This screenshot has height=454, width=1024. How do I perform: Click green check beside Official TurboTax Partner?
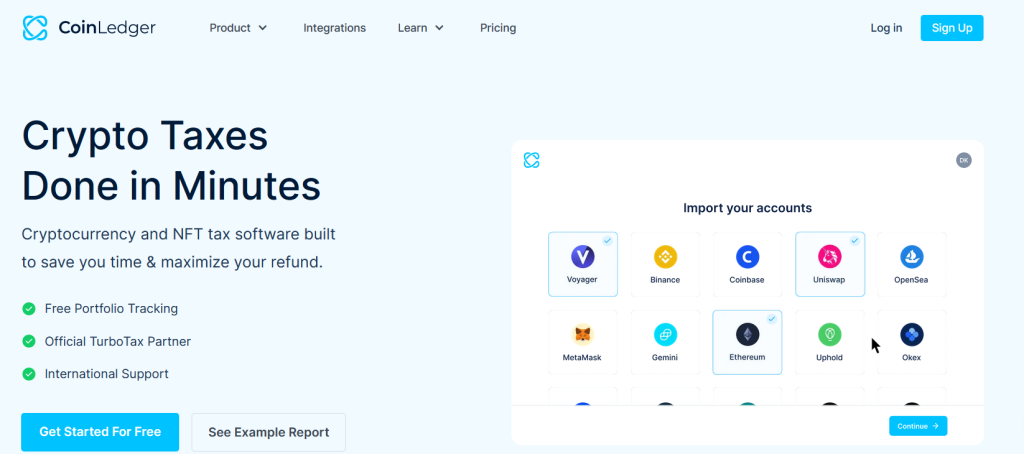pos(29,341)
